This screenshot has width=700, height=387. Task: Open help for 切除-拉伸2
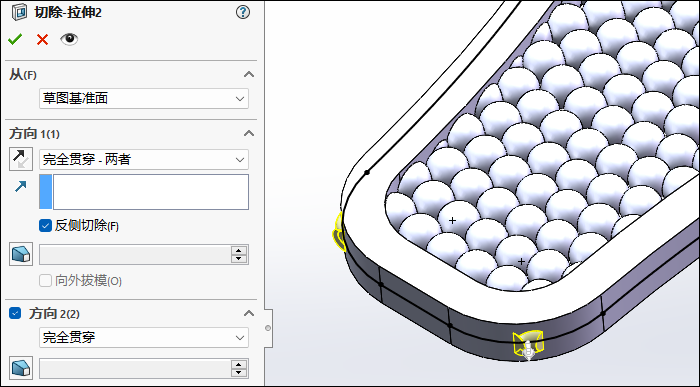(243, 12)
